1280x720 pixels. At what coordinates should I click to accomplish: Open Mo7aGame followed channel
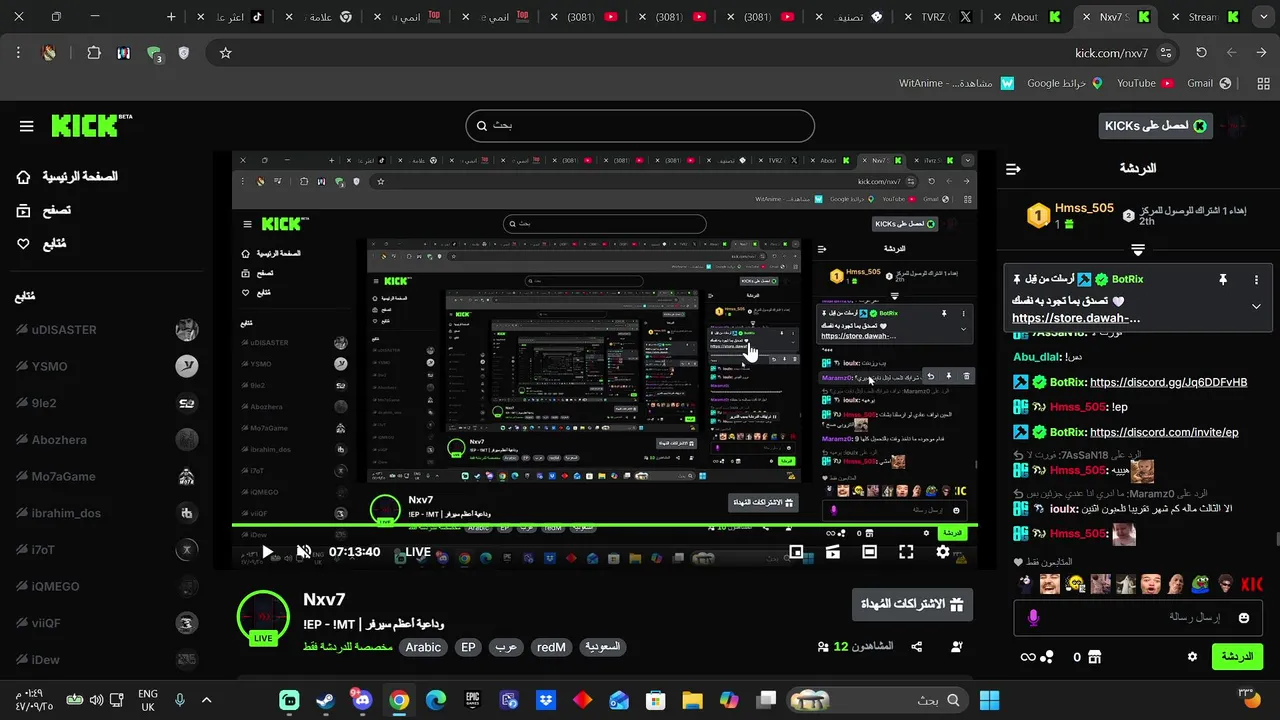pyautogui.click(x=108, y=476)
